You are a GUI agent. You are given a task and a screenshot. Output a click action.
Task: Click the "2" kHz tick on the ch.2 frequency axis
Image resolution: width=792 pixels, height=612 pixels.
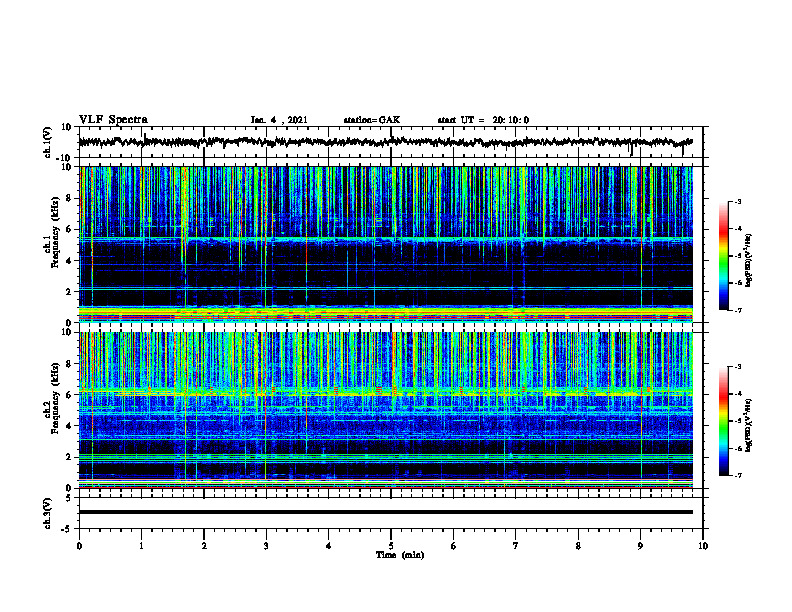point(70,457)
